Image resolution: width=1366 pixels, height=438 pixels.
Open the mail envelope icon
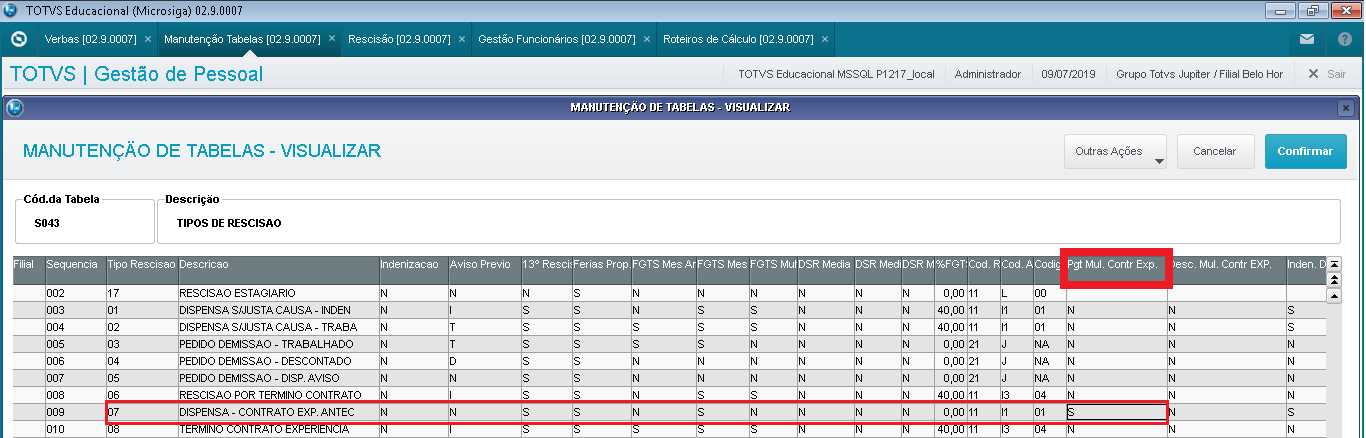tap(1307, 39)
